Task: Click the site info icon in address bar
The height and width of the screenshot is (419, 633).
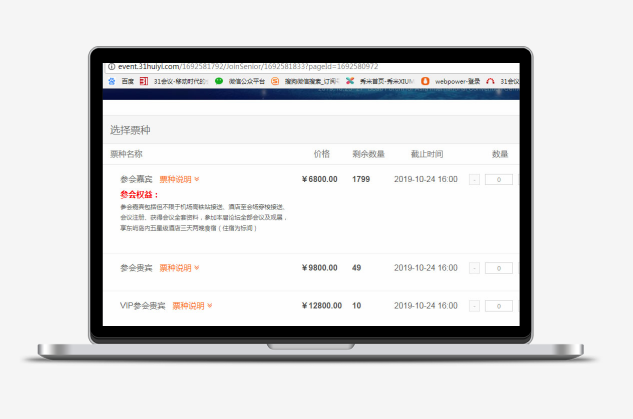Action: (x=111, y=67)
